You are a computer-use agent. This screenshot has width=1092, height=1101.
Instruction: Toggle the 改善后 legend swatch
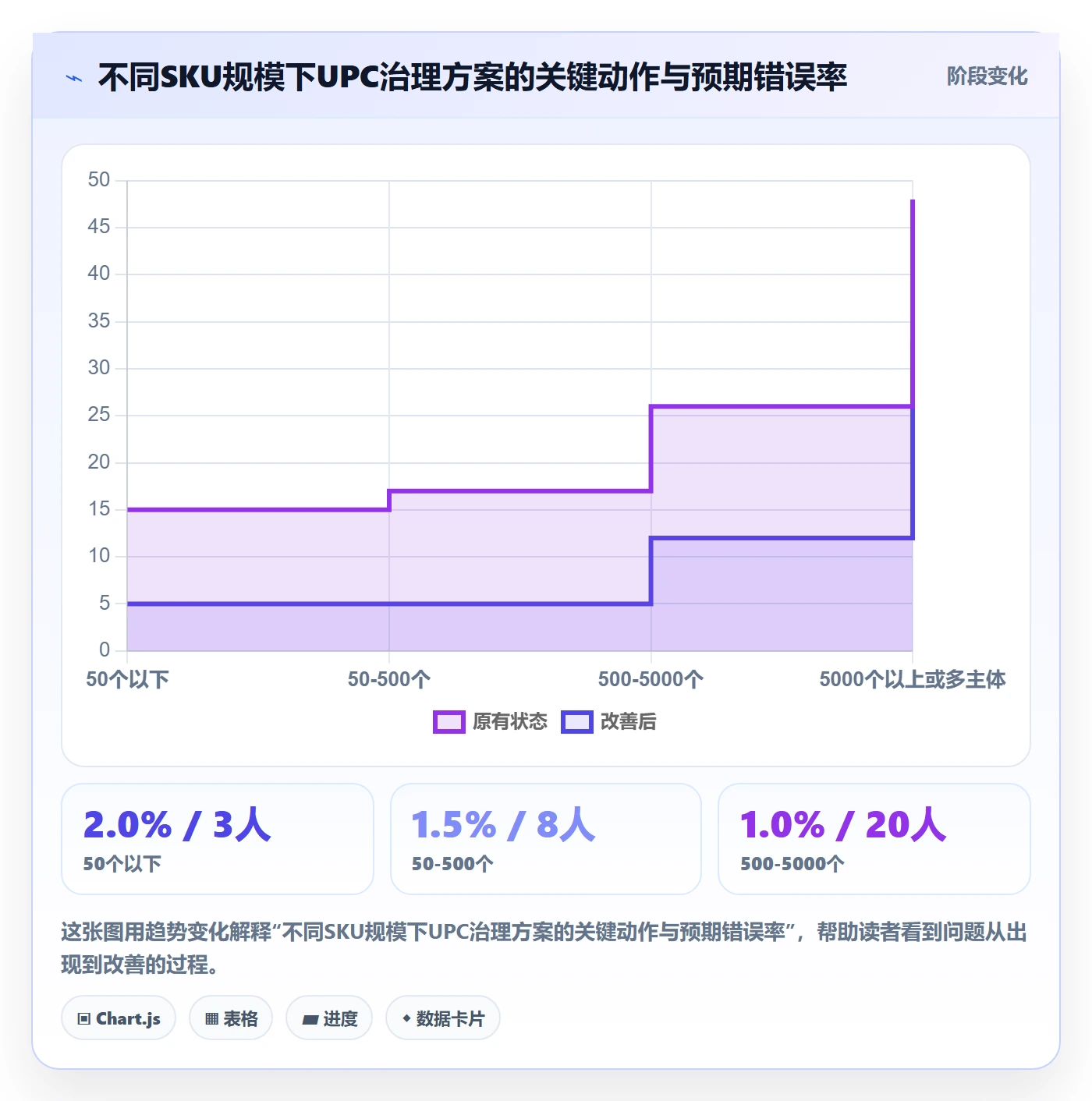(577, 722)
